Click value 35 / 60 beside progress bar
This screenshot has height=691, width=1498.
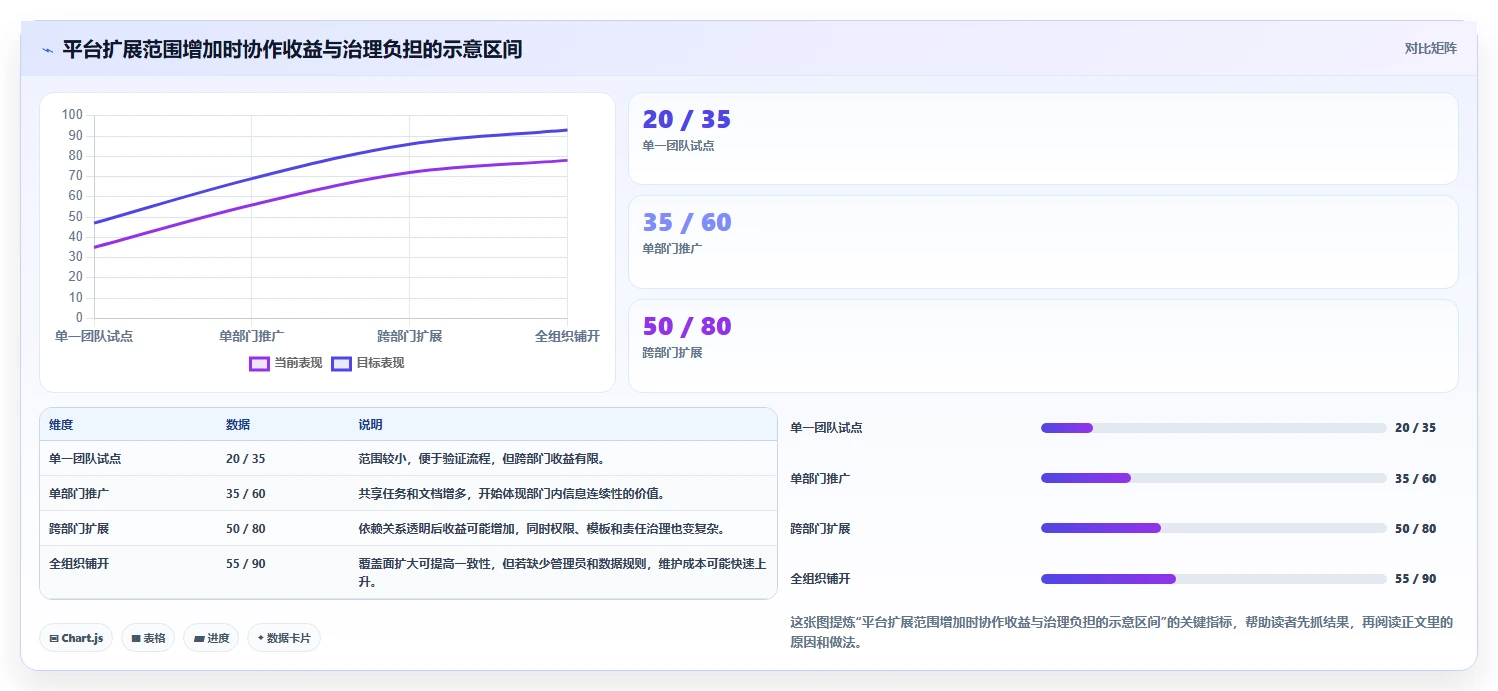(1415, 479)
